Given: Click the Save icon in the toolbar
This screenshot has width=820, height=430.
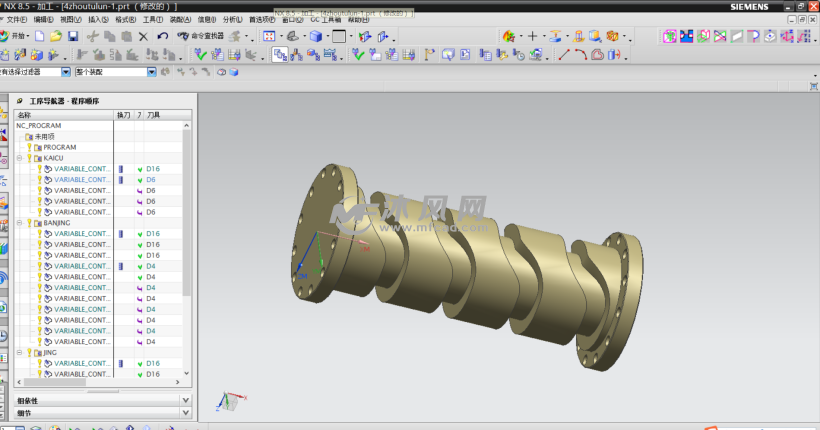Looking at the screenshot, I should coord(72,36).
